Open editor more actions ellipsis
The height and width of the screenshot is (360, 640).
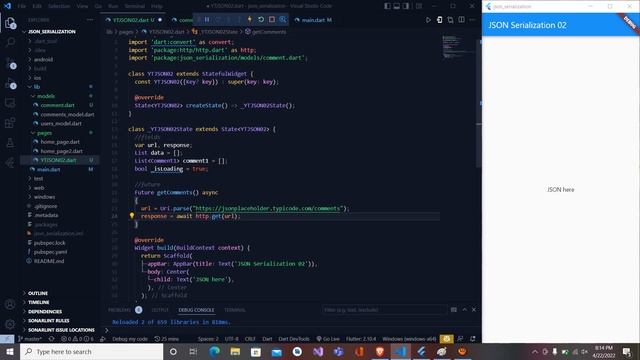click(x=472, y=20)
